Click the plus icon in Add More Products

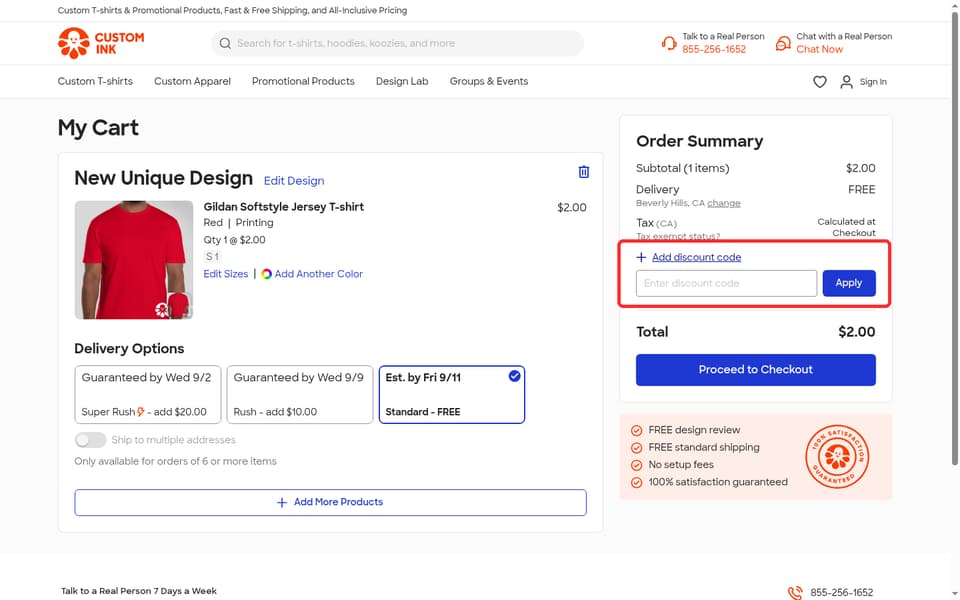282,502
